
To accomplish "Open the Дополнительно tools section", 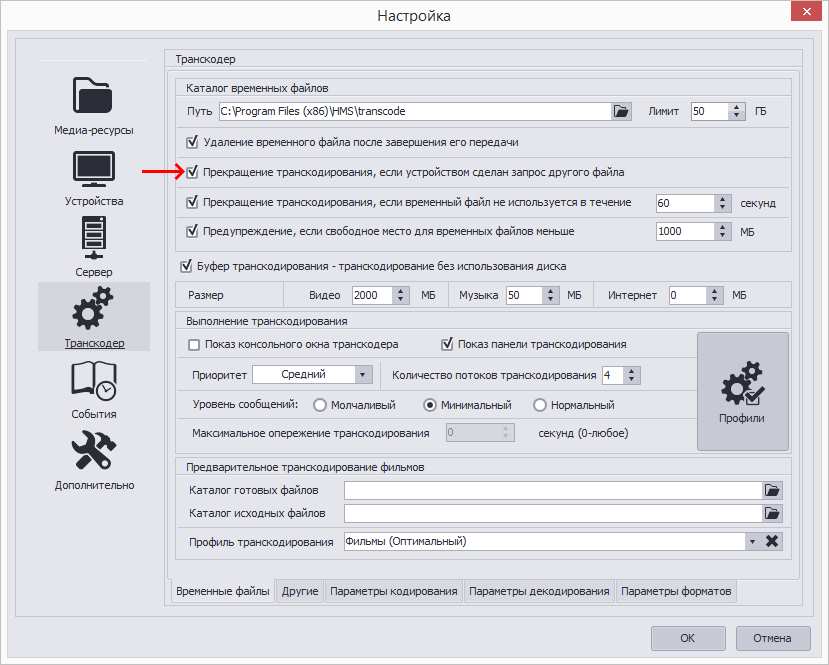I will pyautogui.click(x=94, y=460).
